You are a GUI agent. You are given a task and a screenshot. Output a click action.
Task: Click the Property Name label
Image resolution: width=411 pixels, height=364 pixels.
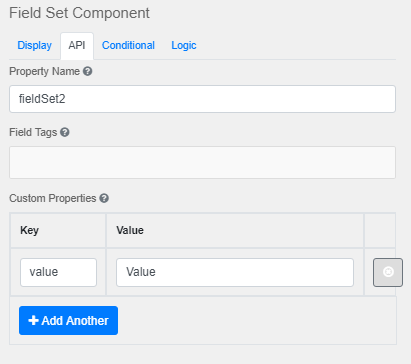pos(44,71)
